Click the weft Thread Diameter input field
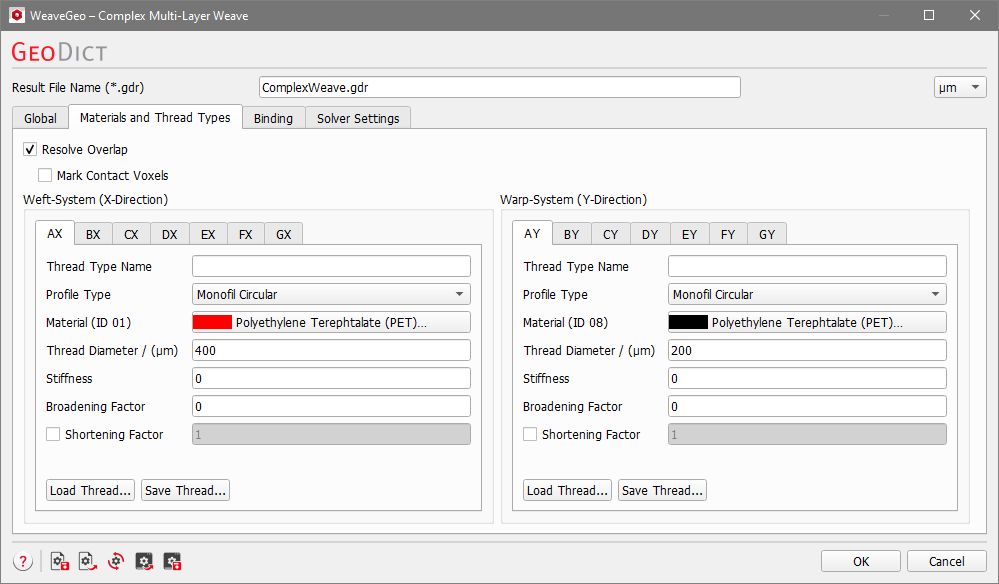Image resolution: width=999 pixels, height=584 pixels. tap(331, 351)
